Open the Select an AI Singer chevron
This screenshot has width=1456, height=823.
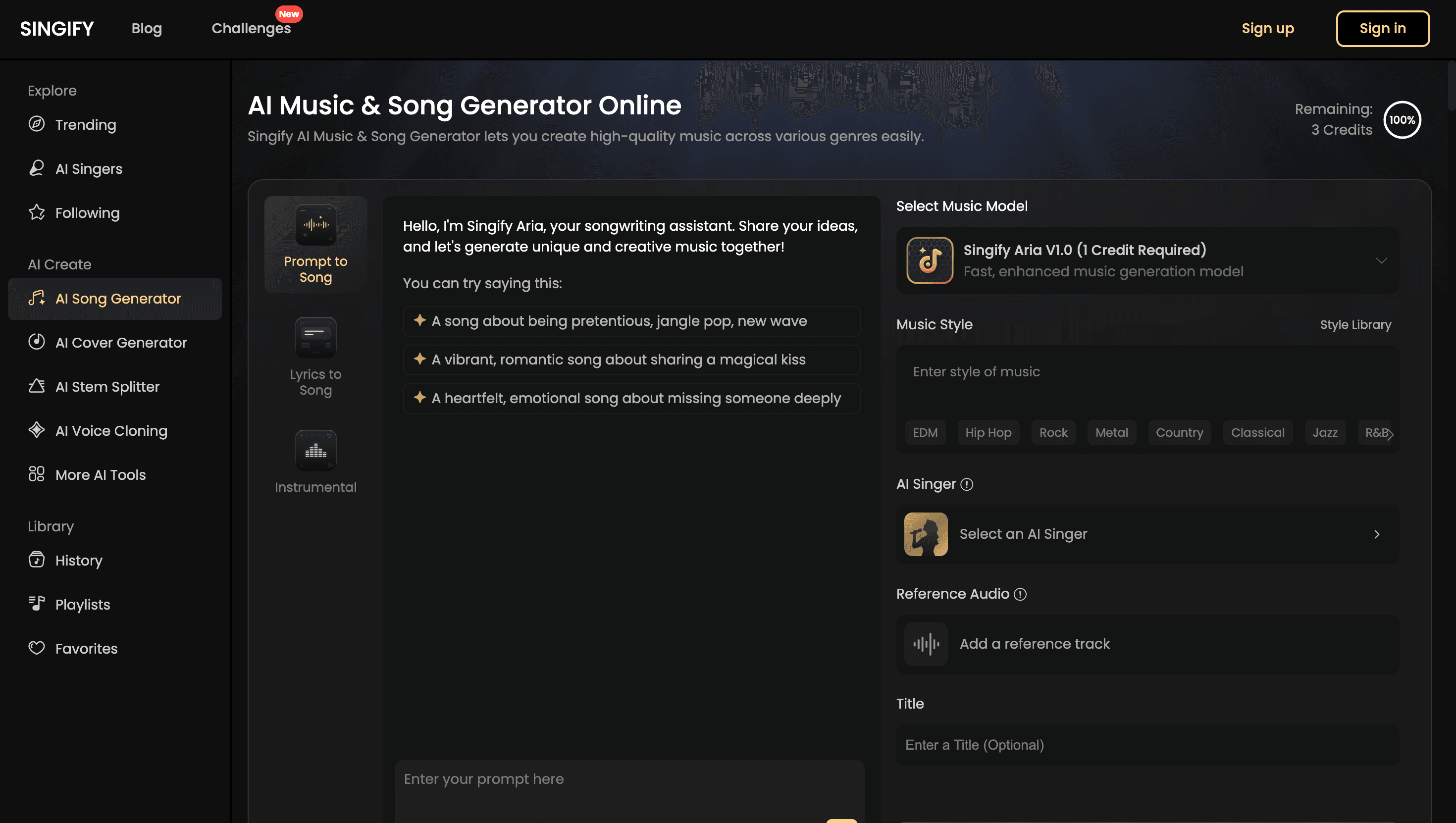[x=1377, y=534]
